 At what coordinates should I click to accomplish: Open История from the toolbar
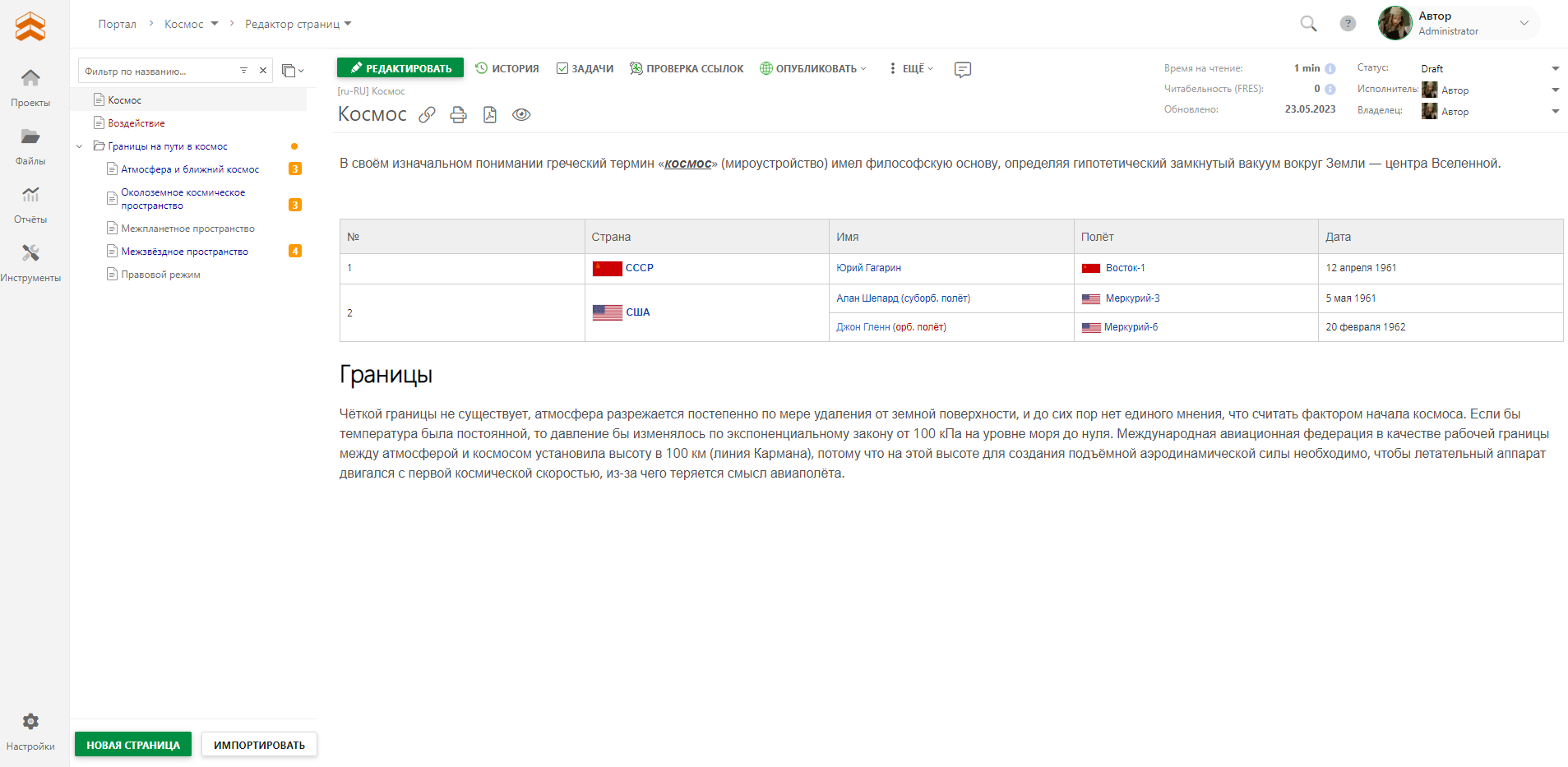coord(507,69)
